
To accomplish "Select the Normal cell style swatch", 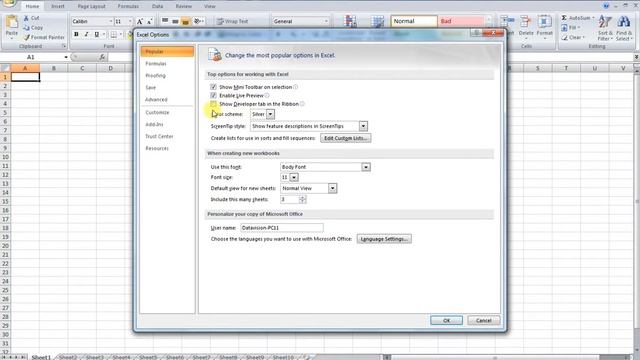I will (x=414, y=21).
